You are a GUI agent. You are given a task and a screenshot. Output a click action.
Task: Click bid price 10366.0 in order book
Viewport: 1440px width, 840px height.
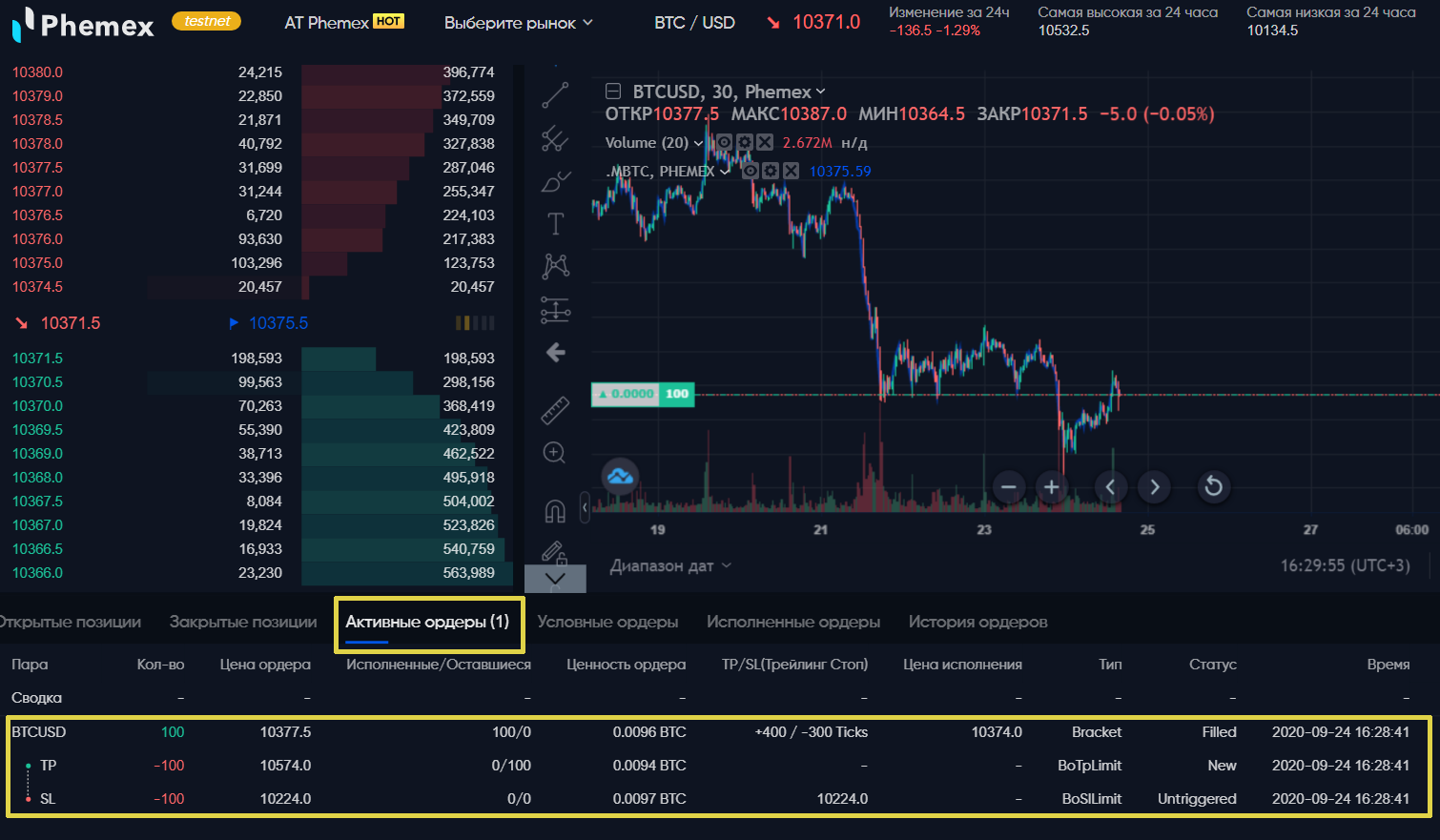point(37,573)
